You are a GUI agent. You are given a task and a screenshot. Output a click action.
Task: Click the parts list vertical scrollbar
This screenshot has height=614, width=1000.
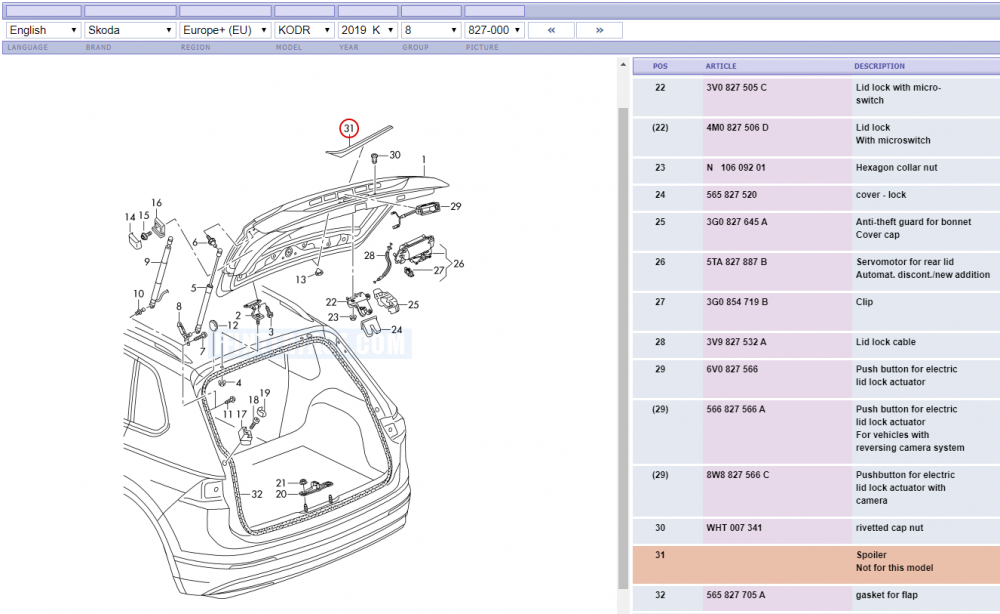pos(623,348)
